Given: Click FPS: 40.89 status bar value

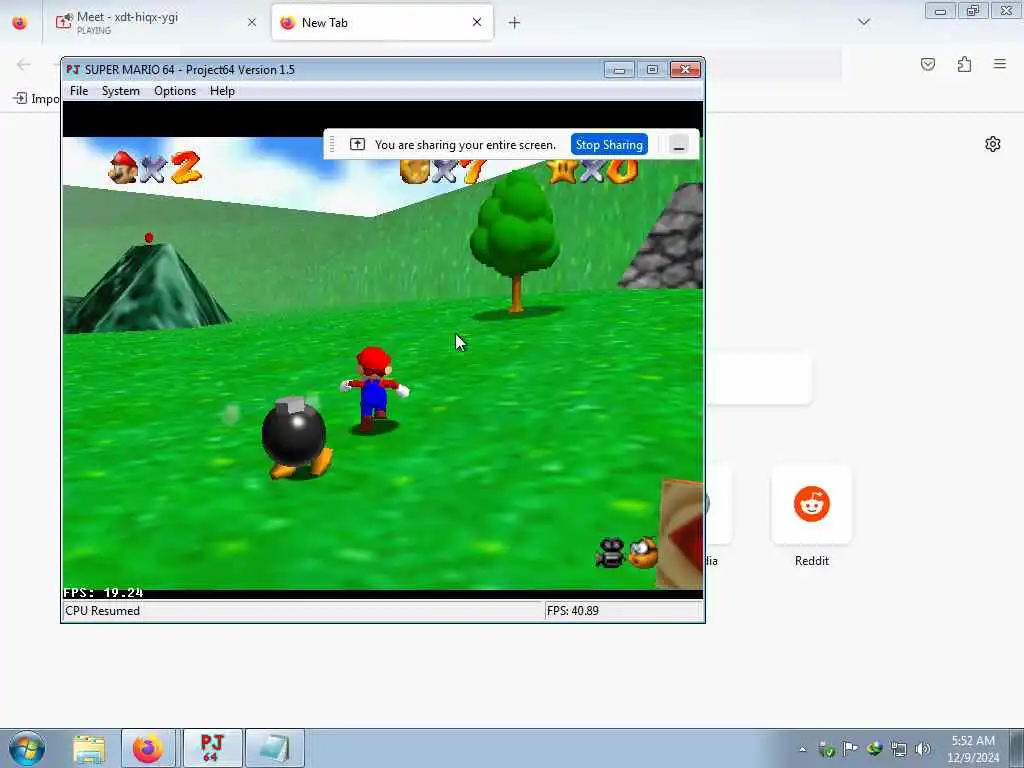Looking at the screenshot, I should click(572, 611).
